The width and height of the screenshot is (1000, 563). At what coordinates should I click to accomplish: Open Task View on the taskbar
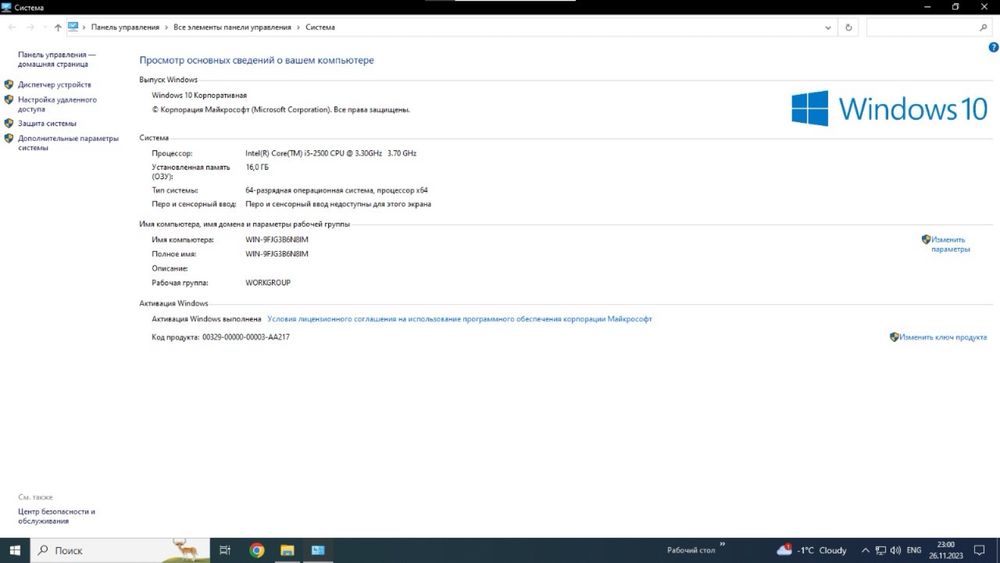click(225, 550)
